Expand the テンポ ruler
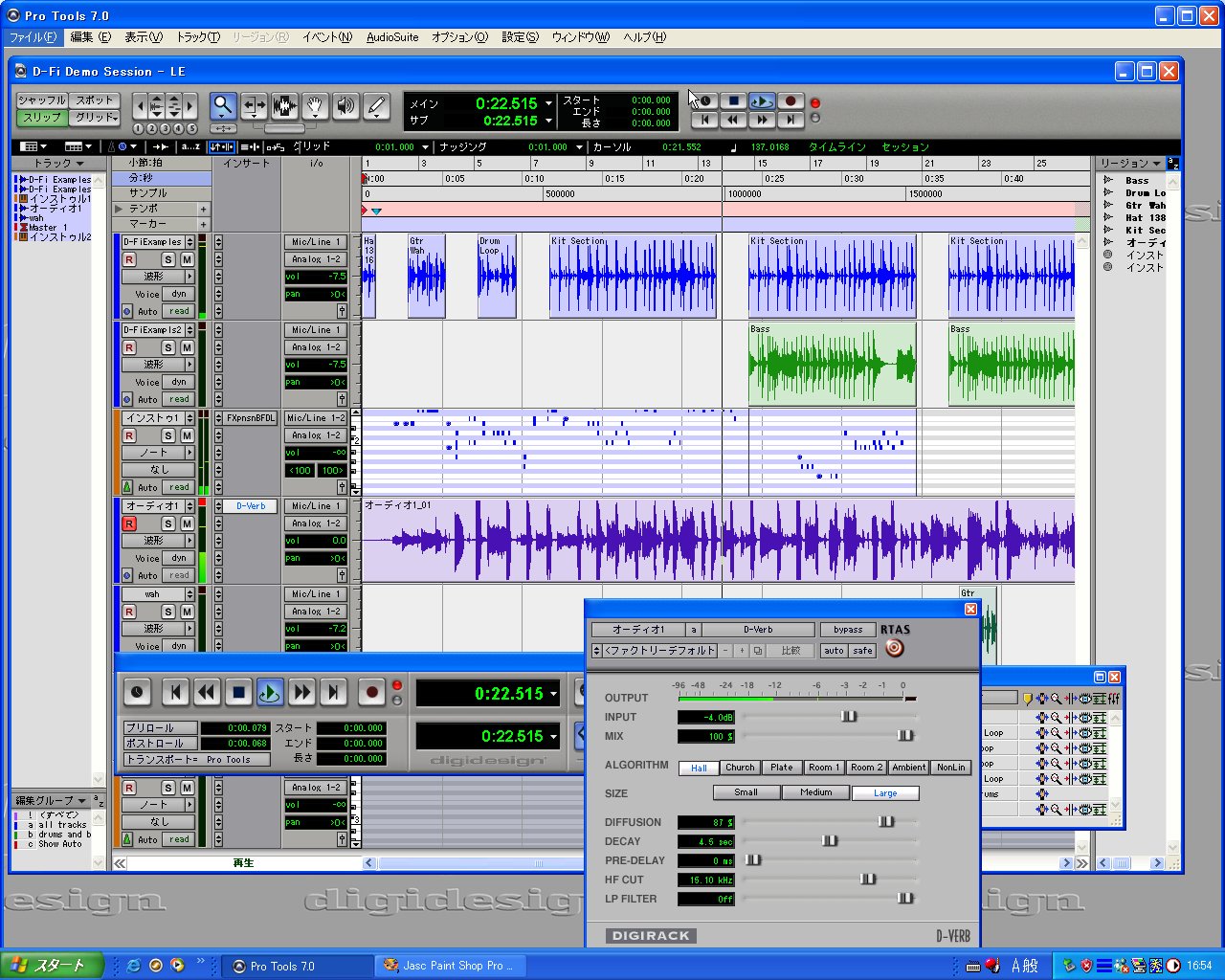 pyautogui.click(x=119, y=208)
